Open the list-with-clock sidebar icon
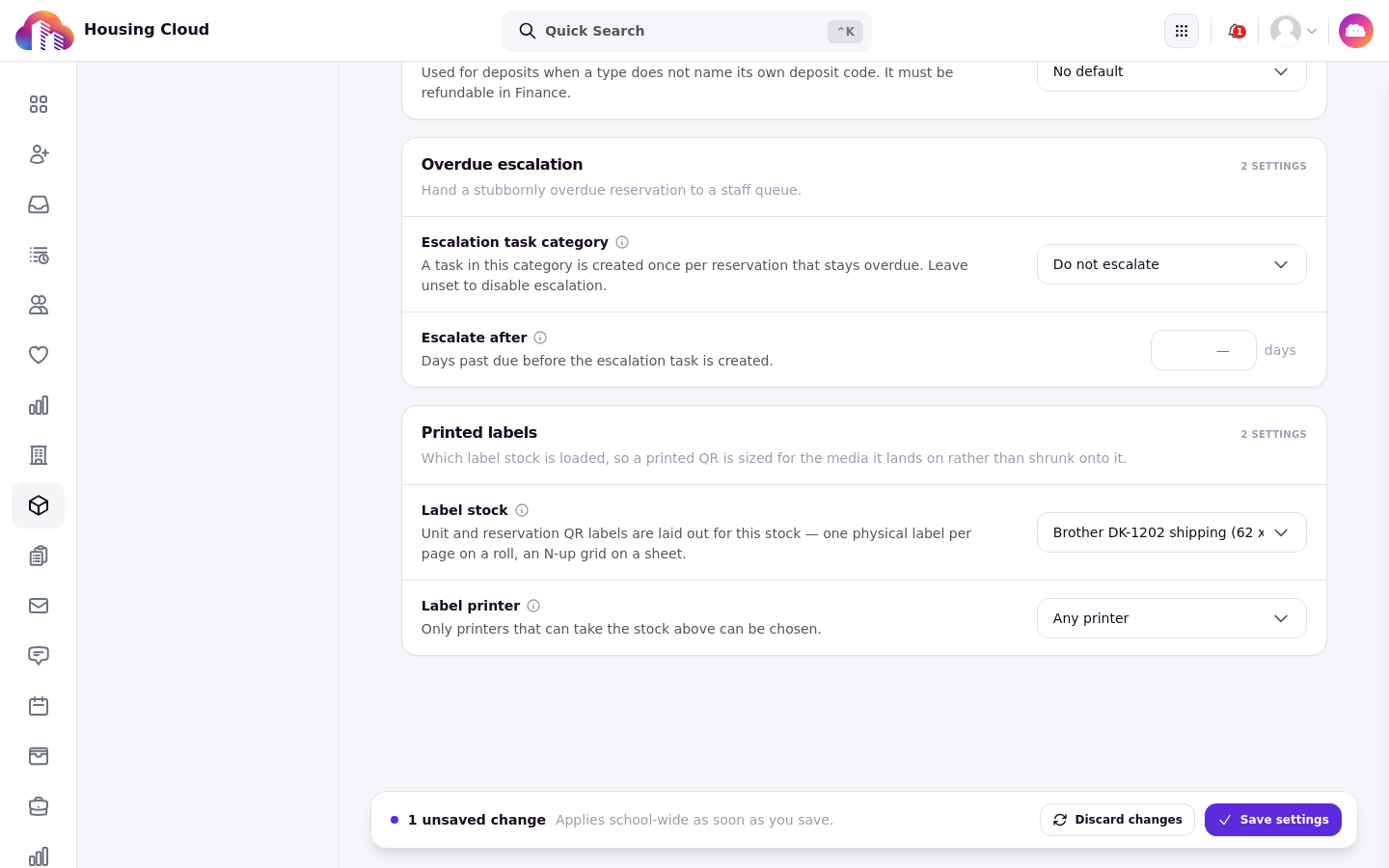The width and height of the screenshot is (1389, 868). coord(39,255)
